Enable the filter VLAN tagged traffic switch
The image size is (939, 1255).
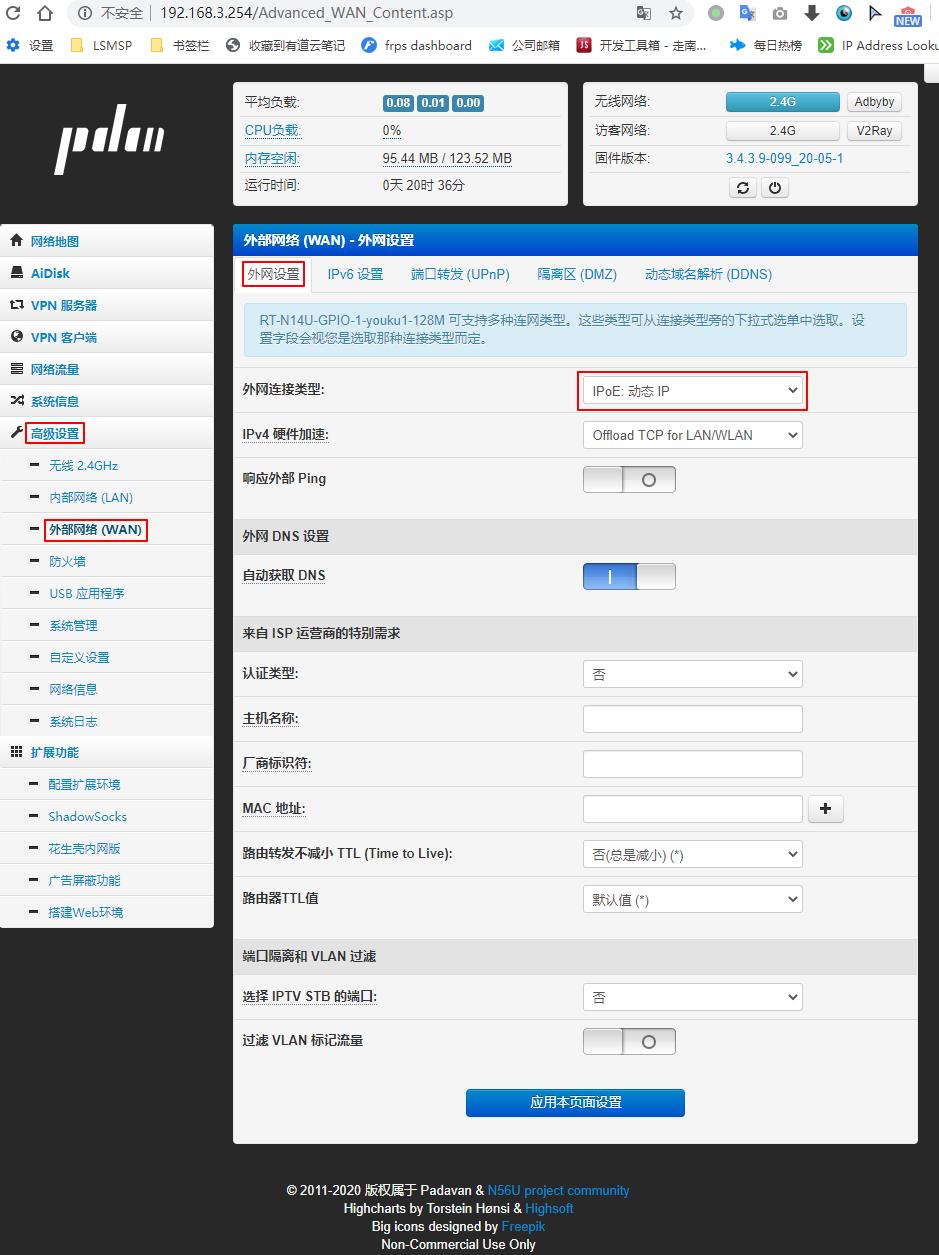point(629,1041)
